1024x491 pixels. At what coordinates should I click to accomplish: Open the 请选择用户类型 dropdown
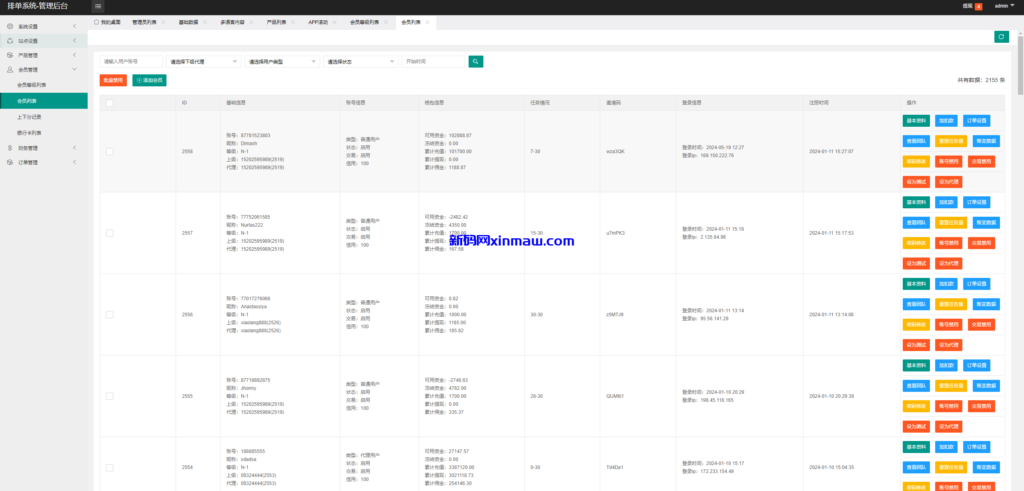coord(282,61)
